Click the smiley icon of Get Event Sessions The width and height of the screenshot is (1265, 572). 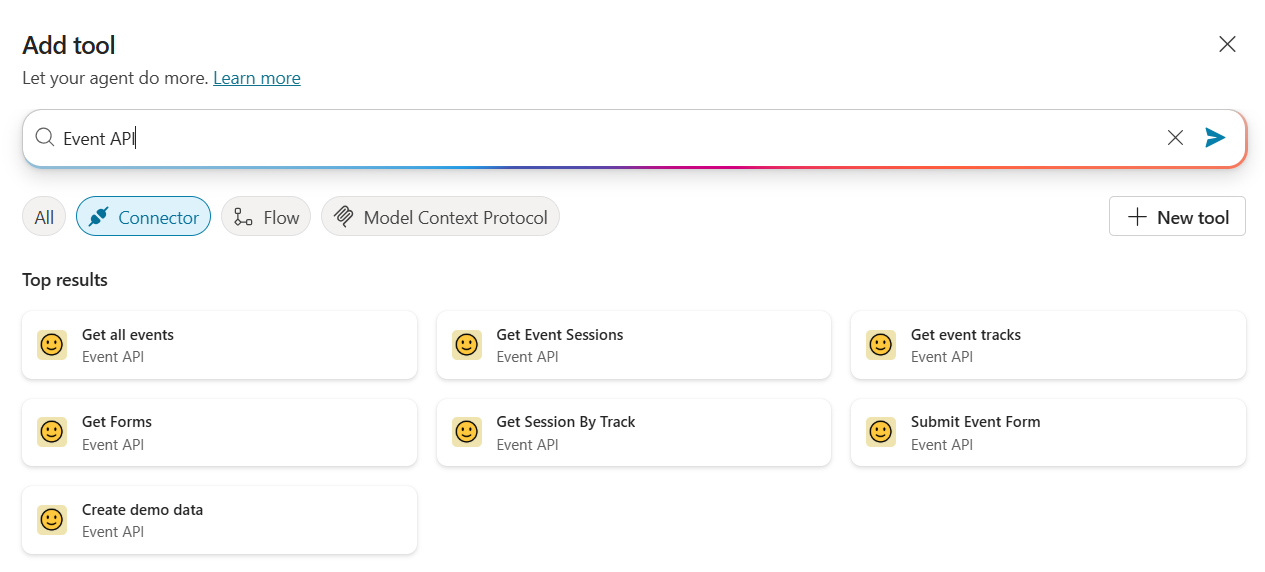coord(466,345)
